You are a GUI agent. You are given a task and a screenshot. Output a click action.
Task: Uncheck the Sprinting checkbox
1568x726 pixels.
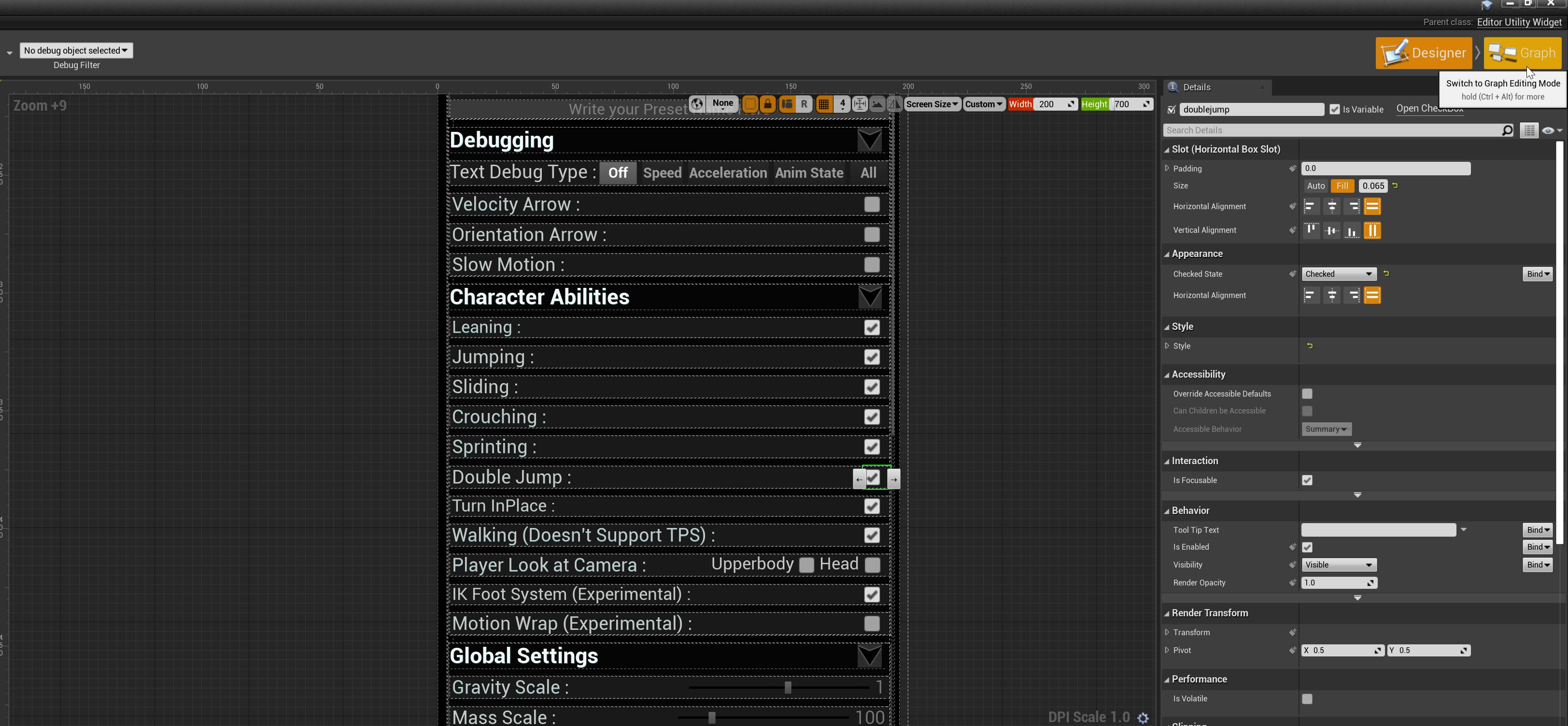click(x=872, y=447)
